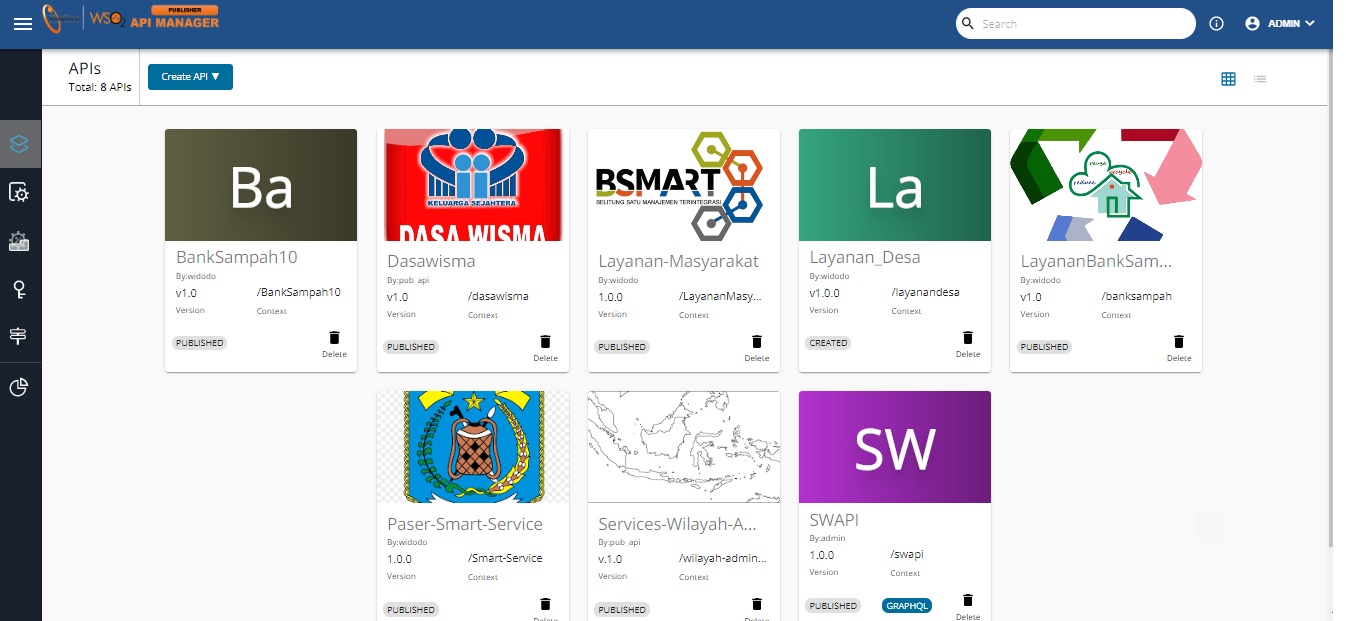The height and width of the screenshot is (621, 1346).
Task: Click the Dasawisma logo thumbnail
Action: click(x=472, y=185)
